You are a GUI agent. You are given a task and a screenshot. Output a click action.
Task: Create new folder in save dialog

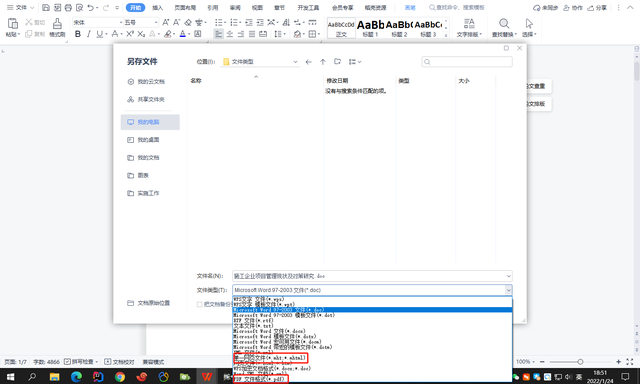tap(337, 62)
